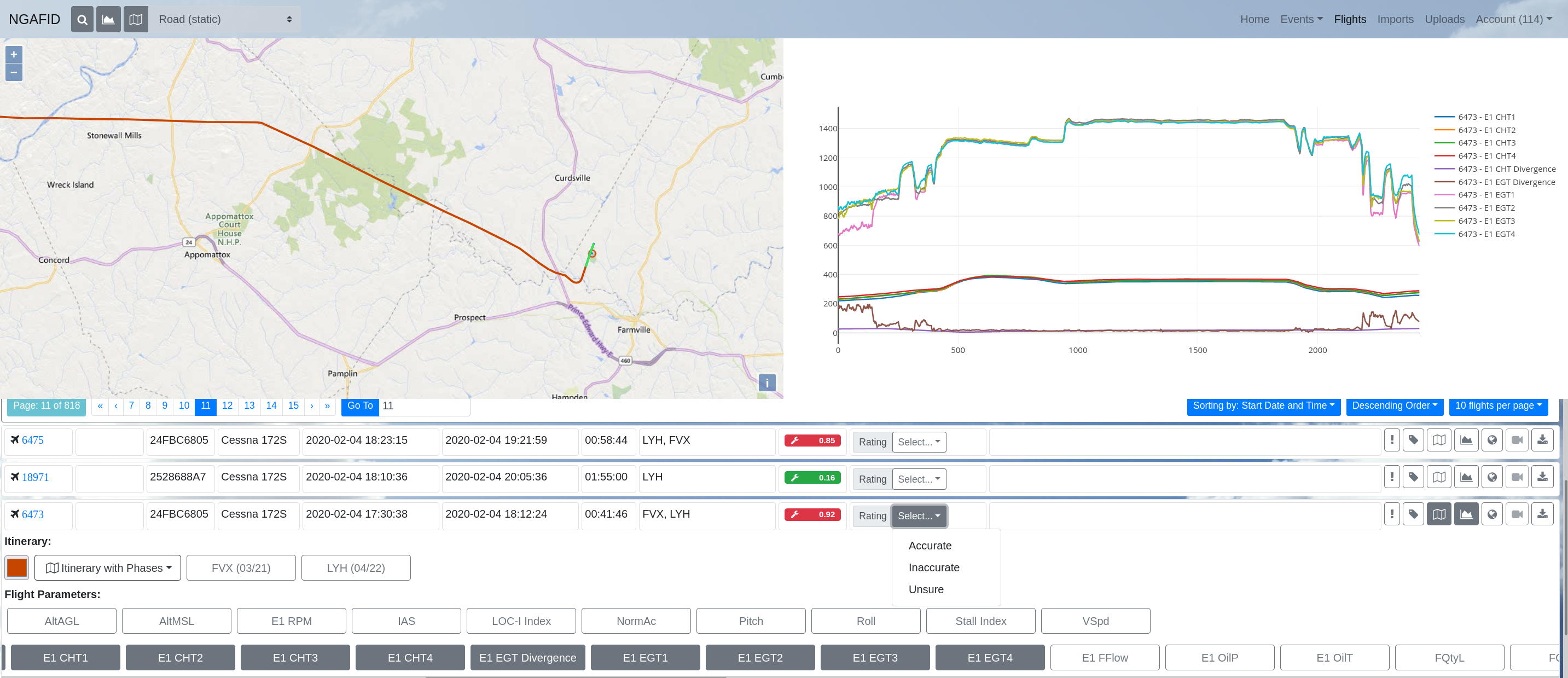1568x678 pixels.
Task: Click the Go To page number input field
Action: (x=424, y=406)
